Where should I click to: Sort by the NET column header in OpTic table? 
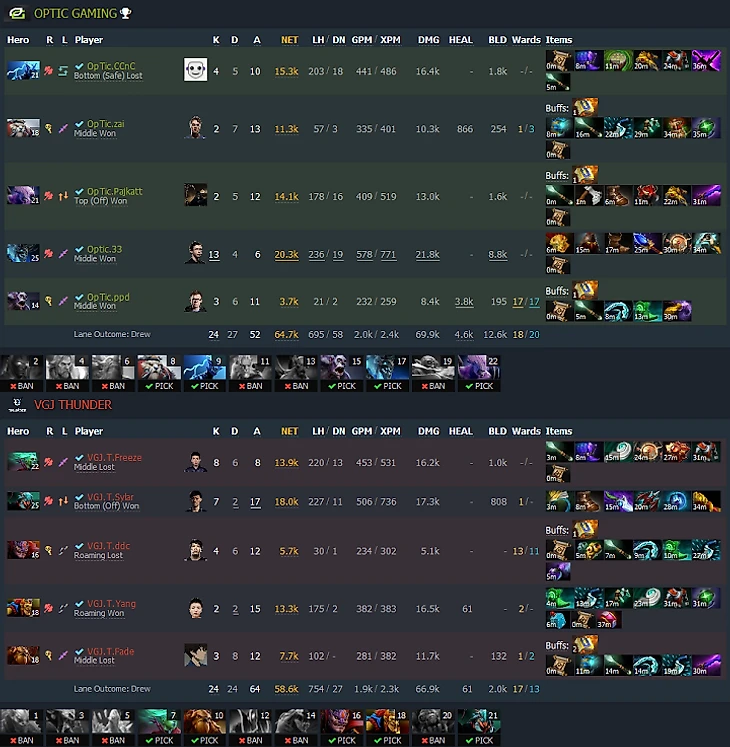click(x=289, y=40)
